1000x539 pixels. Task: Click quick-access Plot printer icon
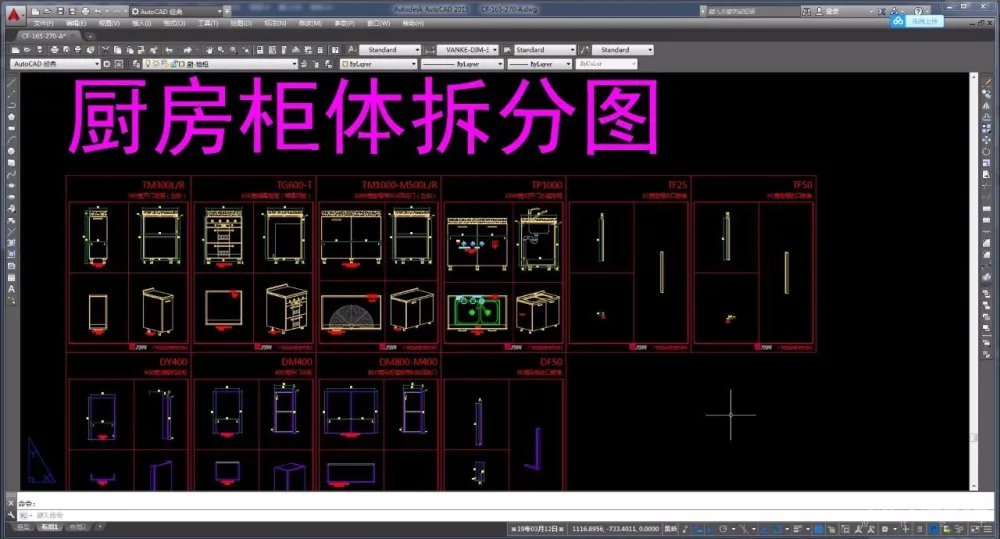tap(85, 11)
